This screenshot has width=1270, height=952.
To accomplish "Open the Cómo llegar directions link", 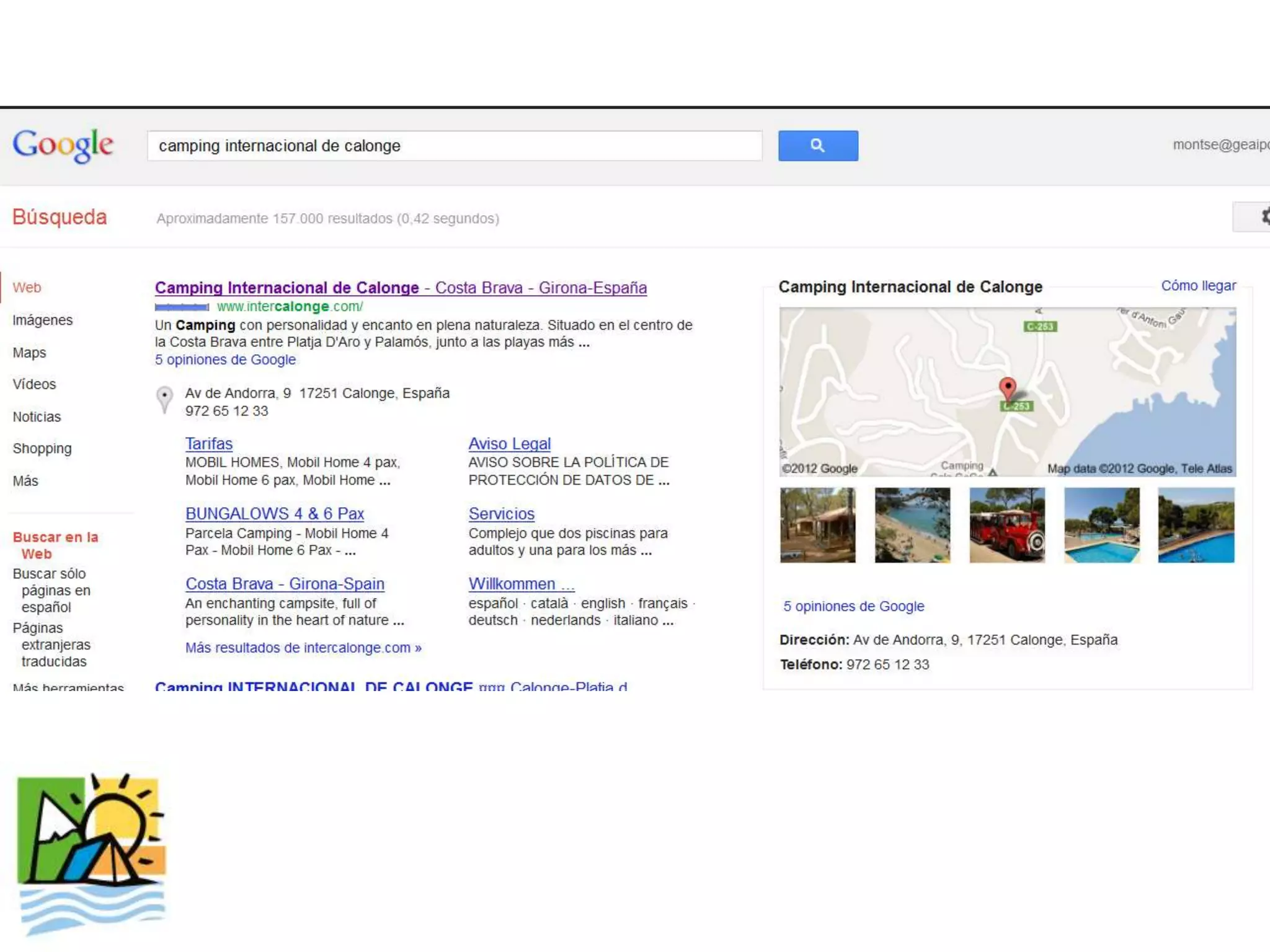I will coord(1197,286).
